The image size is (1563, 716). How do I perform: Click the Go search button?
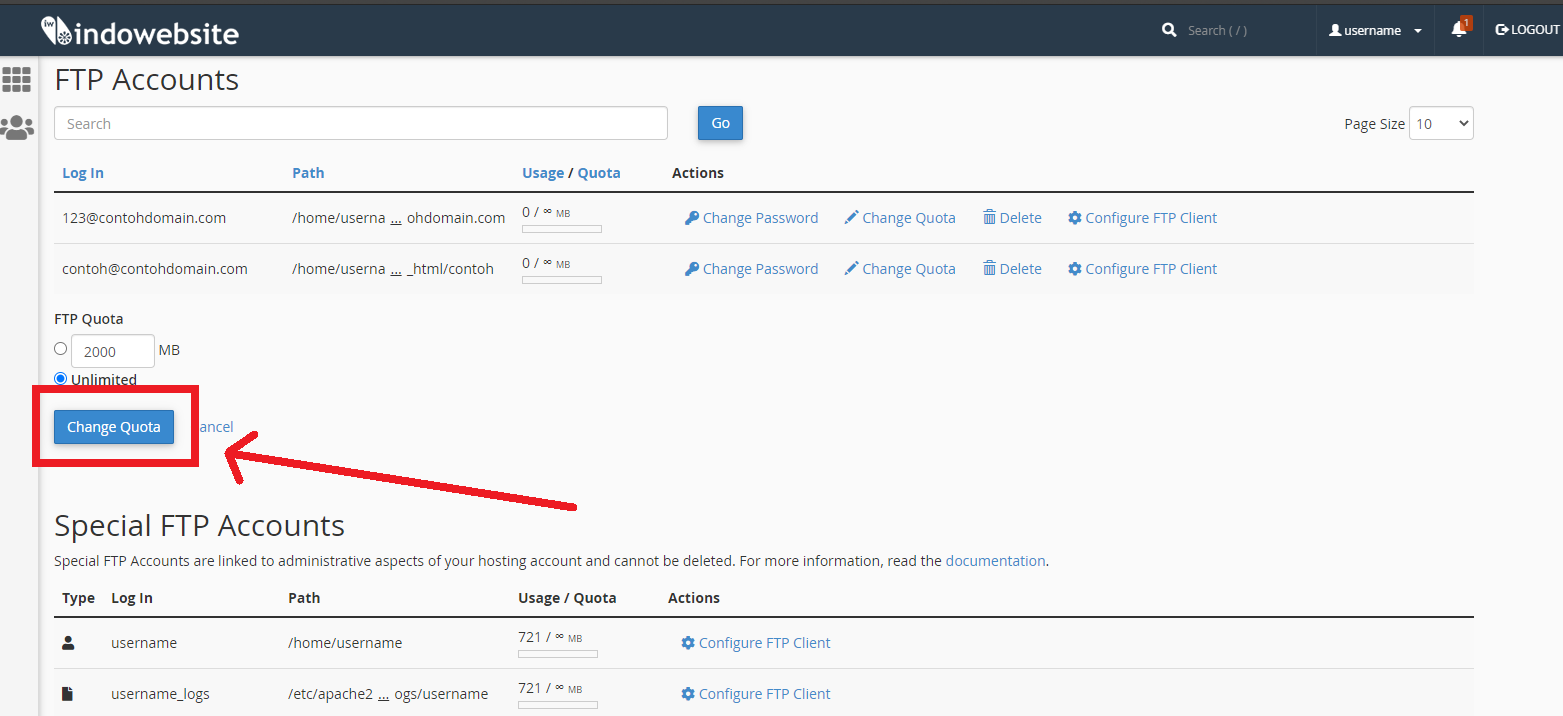[x=720, y=123]
